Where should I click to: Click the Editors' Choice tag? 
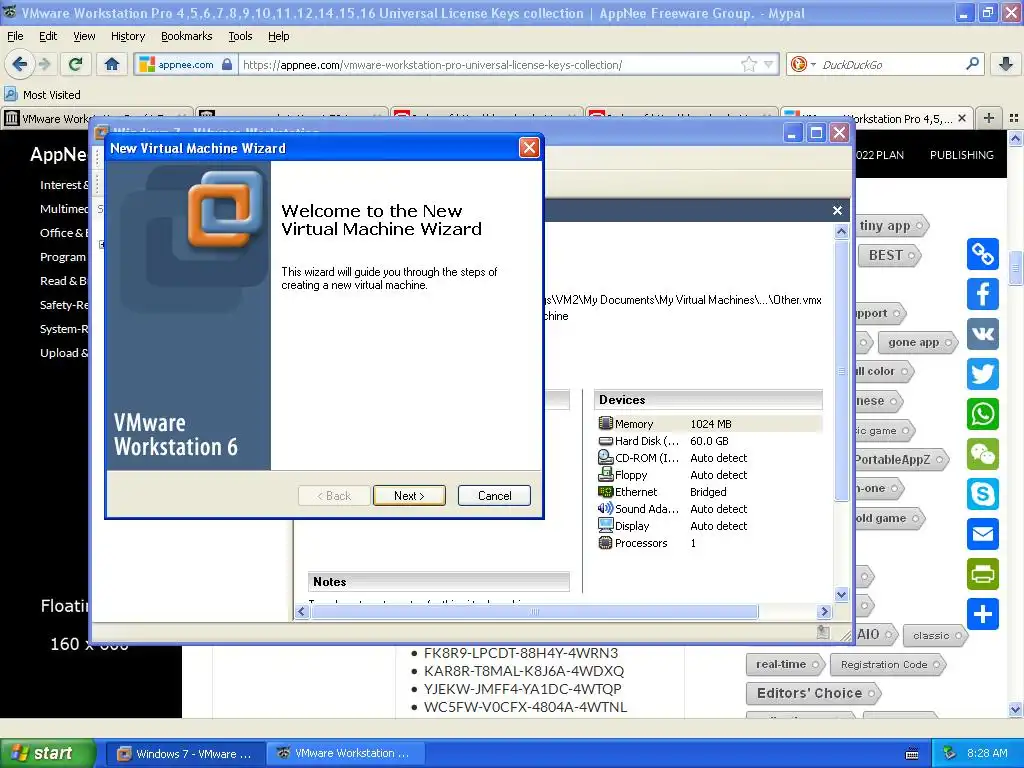[813, 693]
